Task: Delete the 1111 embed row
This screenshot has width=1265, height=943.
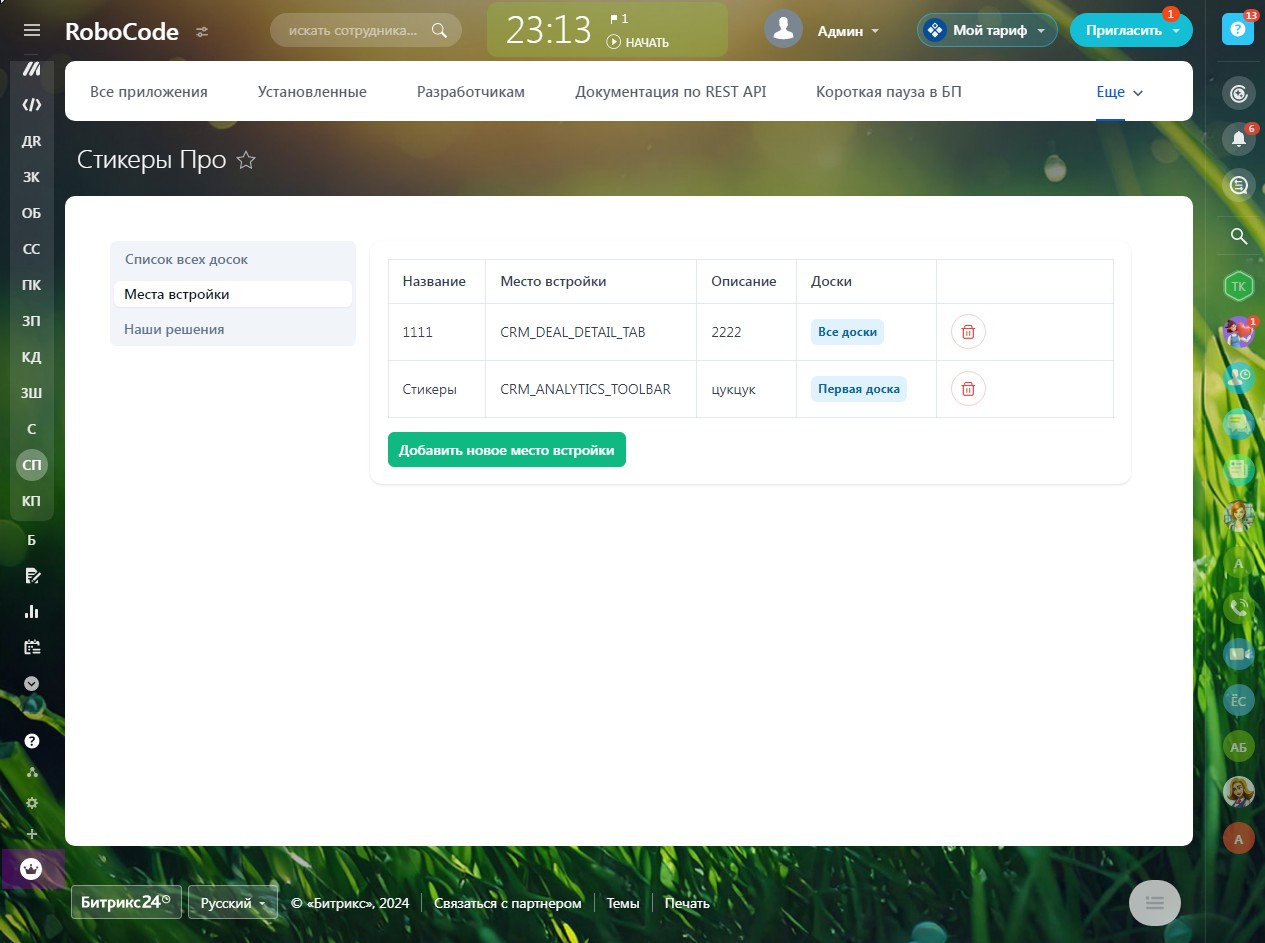Action: 968,332
